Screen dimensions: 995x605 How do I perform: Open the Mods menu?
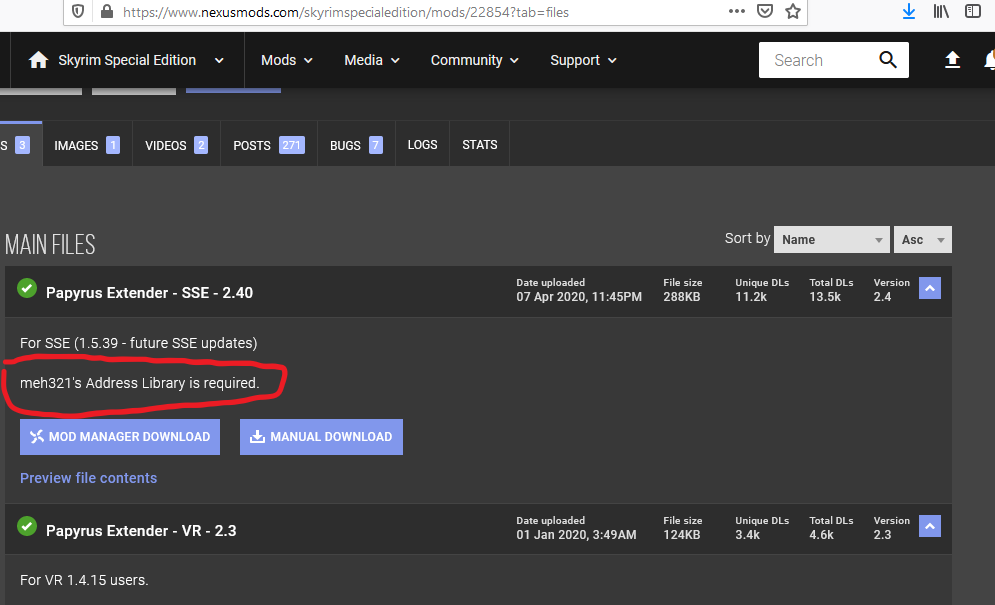287,60
